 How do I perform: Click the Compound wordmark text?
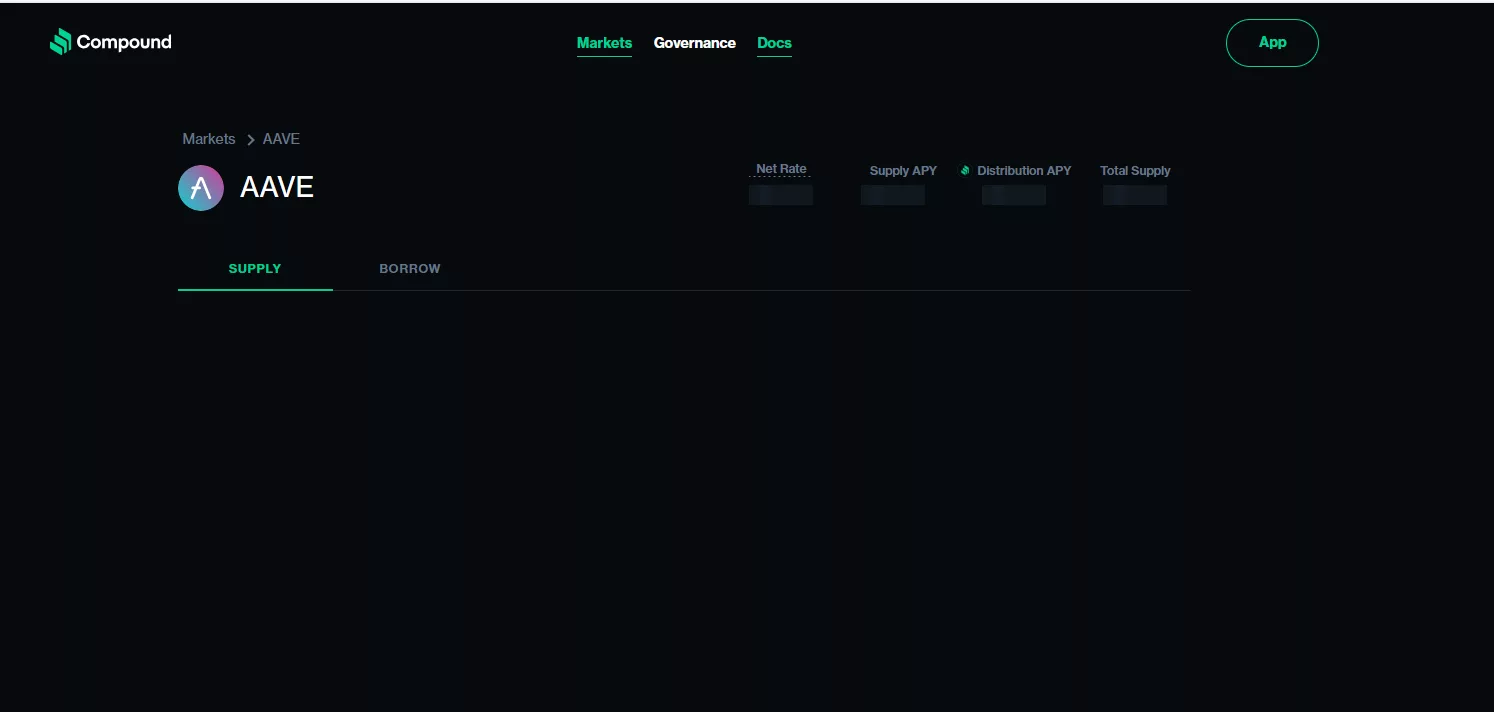tap(124, 42)
